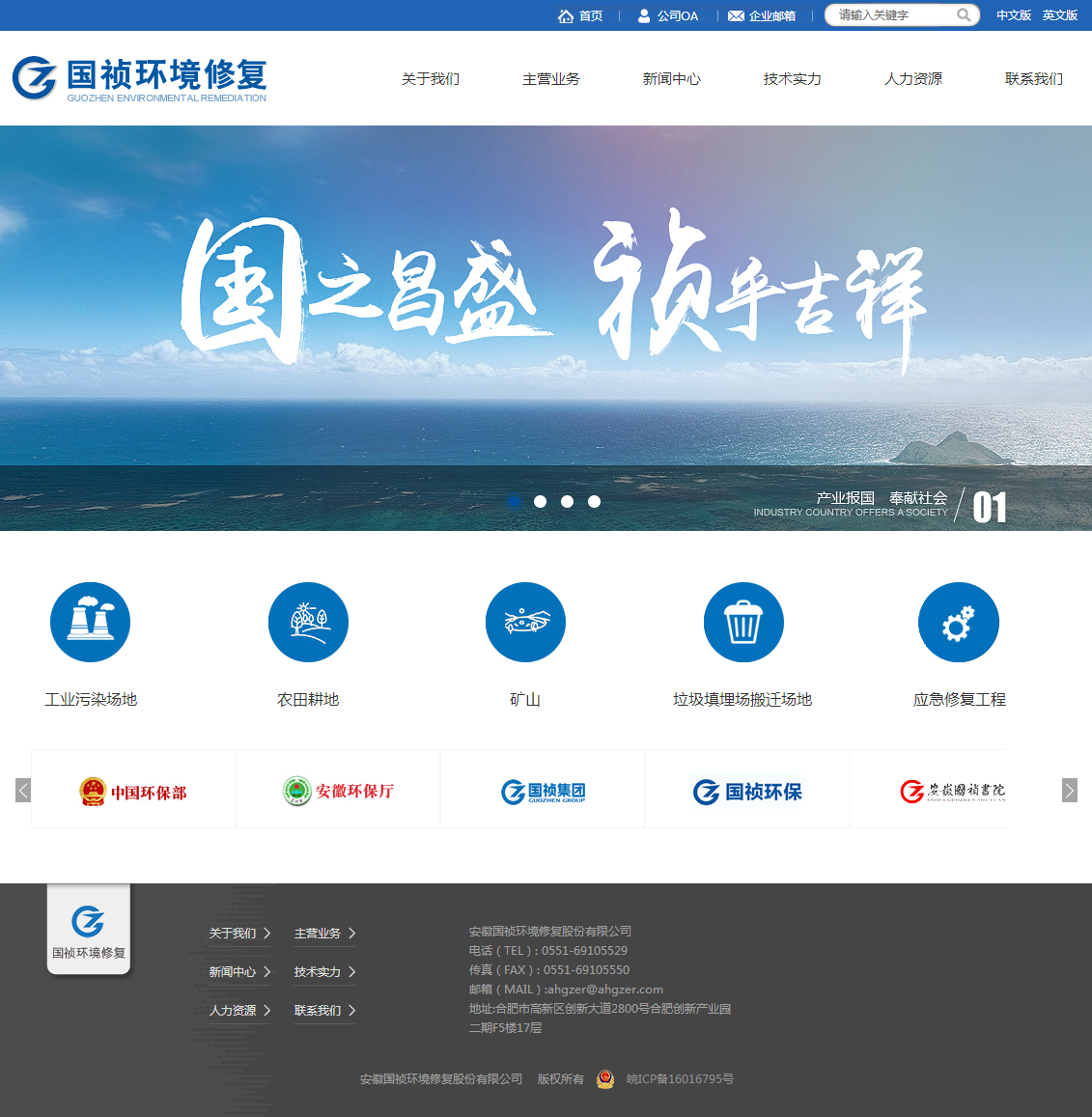Select the mine icon 矿山
This screenshot has height=1117, width=1092.
point(525,622)
